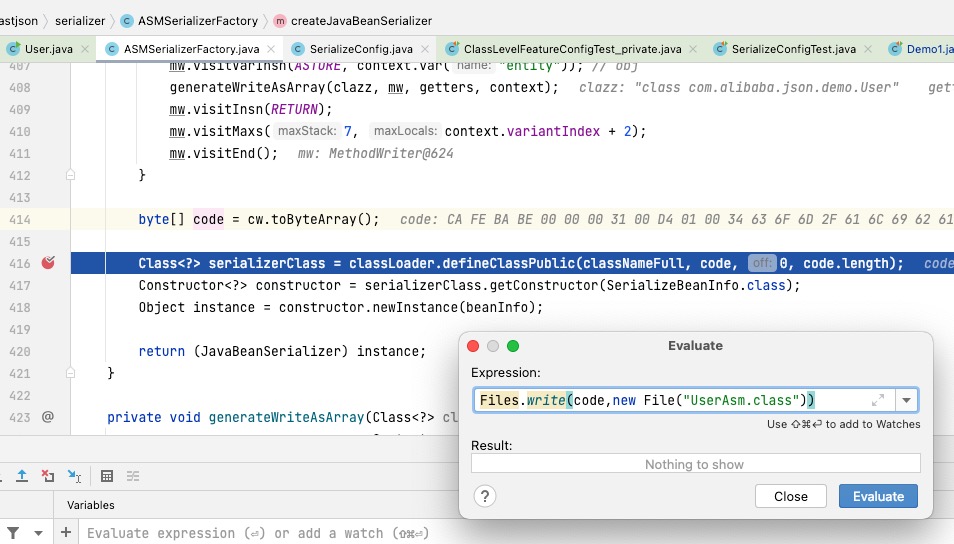Image resolution: width=954 pixels, height=544 pixels.
Task: Click defineClassPublic on line 416
Action: (509, 263)
